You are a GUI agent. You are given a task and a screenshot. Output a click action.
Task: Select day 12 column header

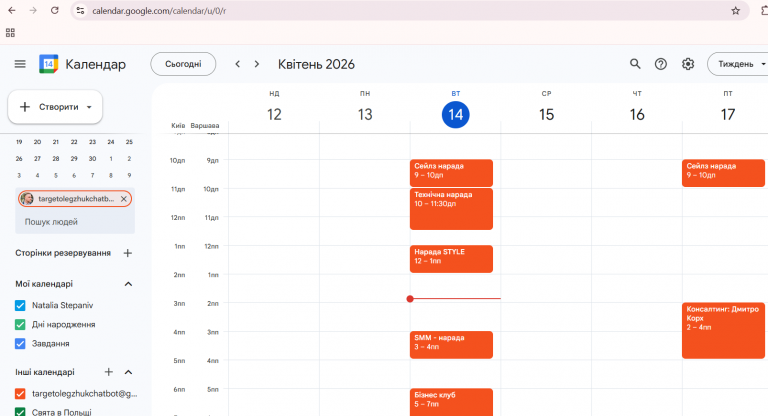tap(274, 115)
